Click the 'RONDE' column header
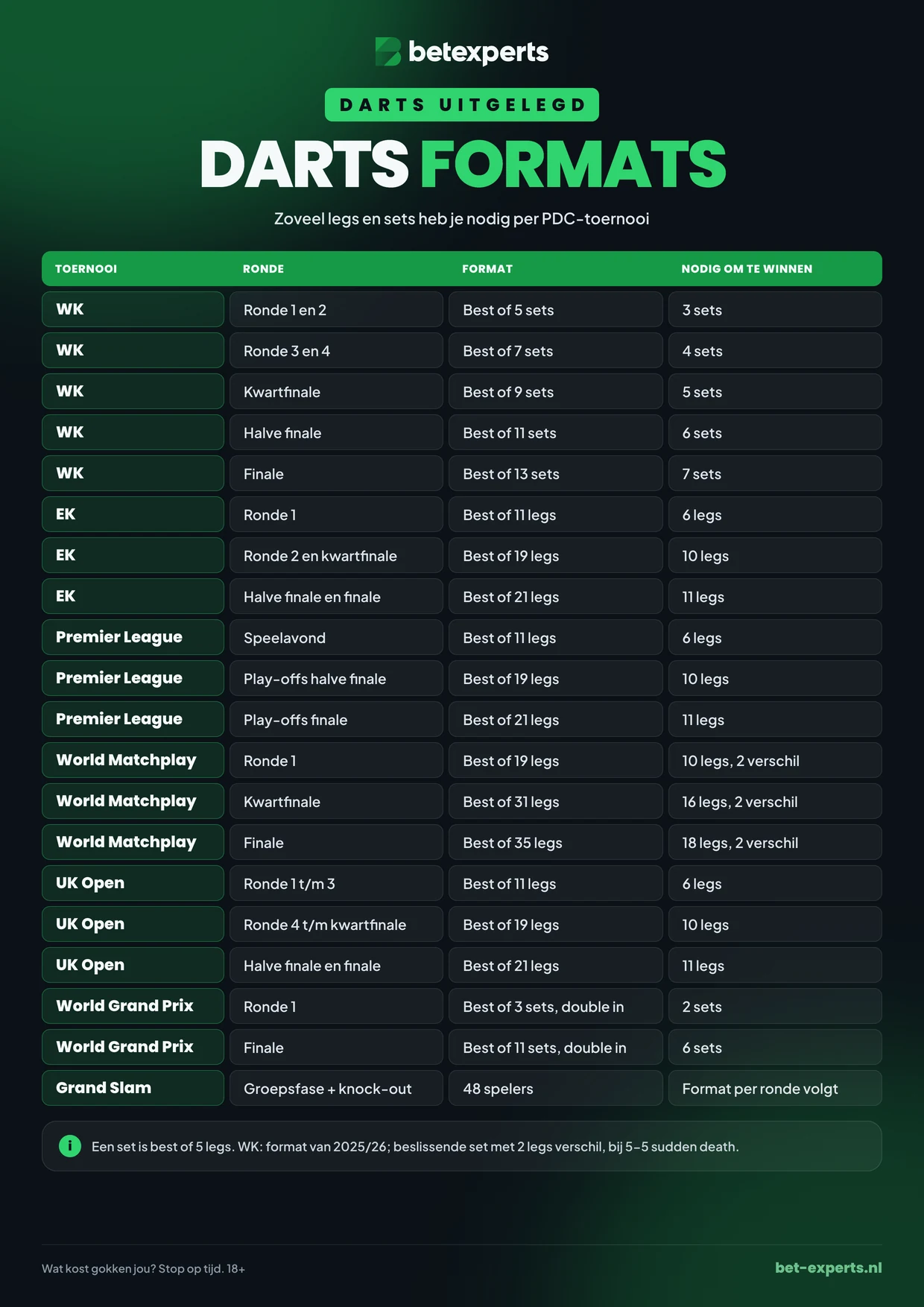 [263, 269]
